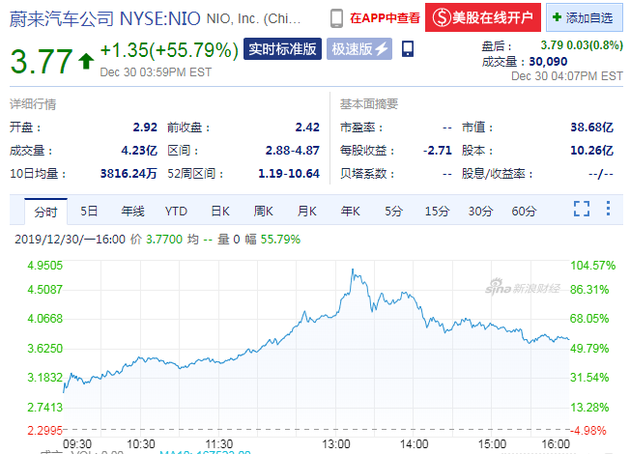The width and height of the screenshot is (630, 454).
Task: Select the 15分 interval tab
Action: (437, 211)
